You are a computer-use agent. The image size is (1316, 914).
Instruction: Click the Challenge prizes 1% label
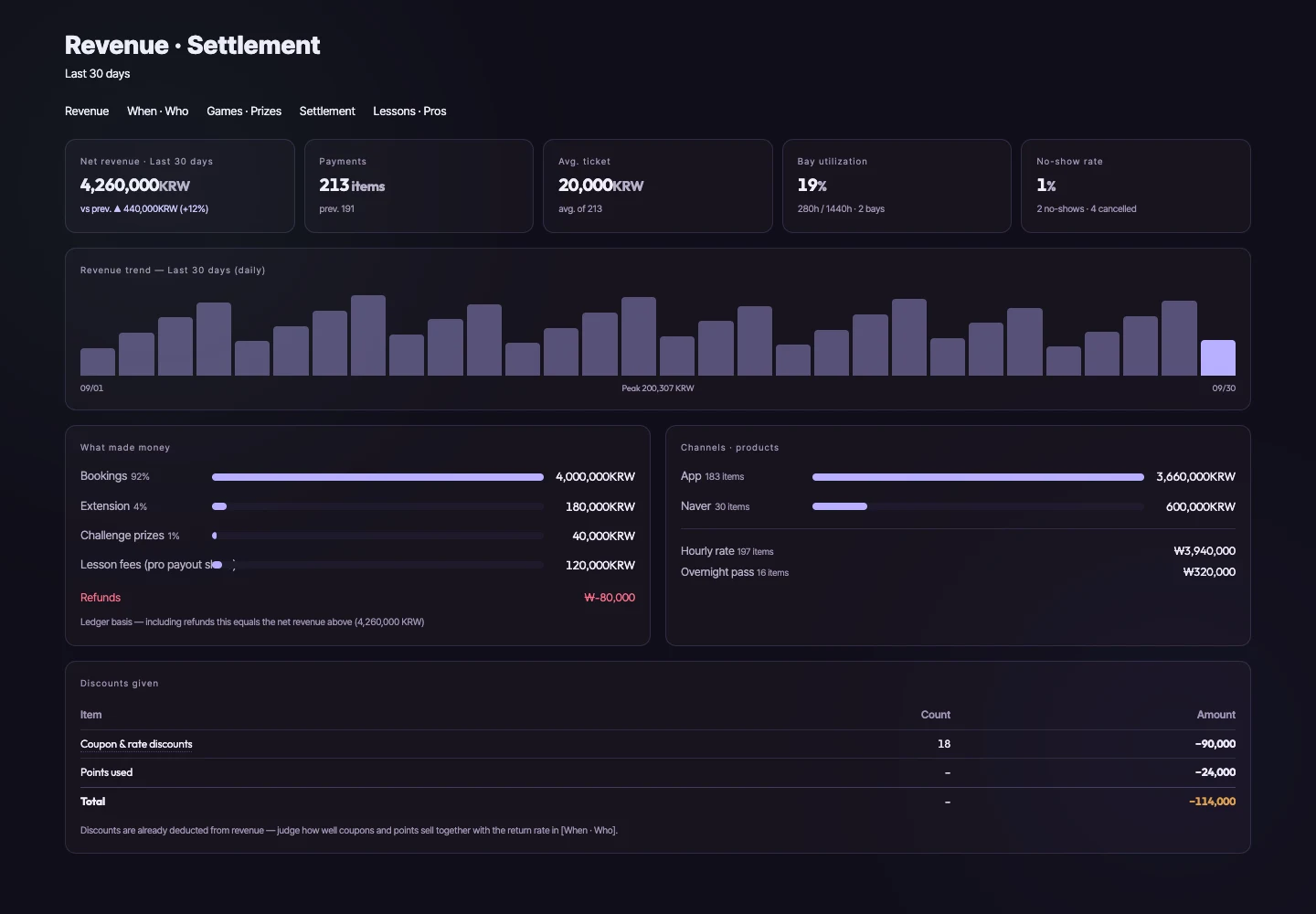[x=130, y=536]
